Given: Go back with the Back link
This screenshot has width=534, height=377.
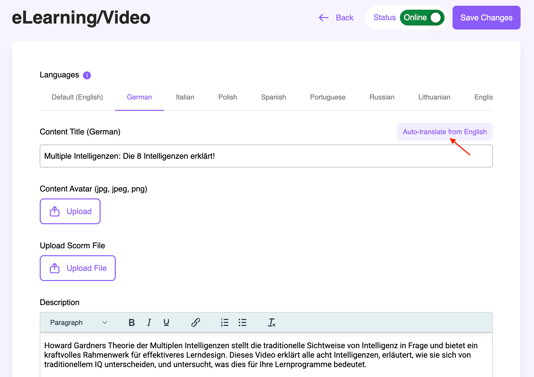Looking at the screenshot, I should click(x=336, y=18).
